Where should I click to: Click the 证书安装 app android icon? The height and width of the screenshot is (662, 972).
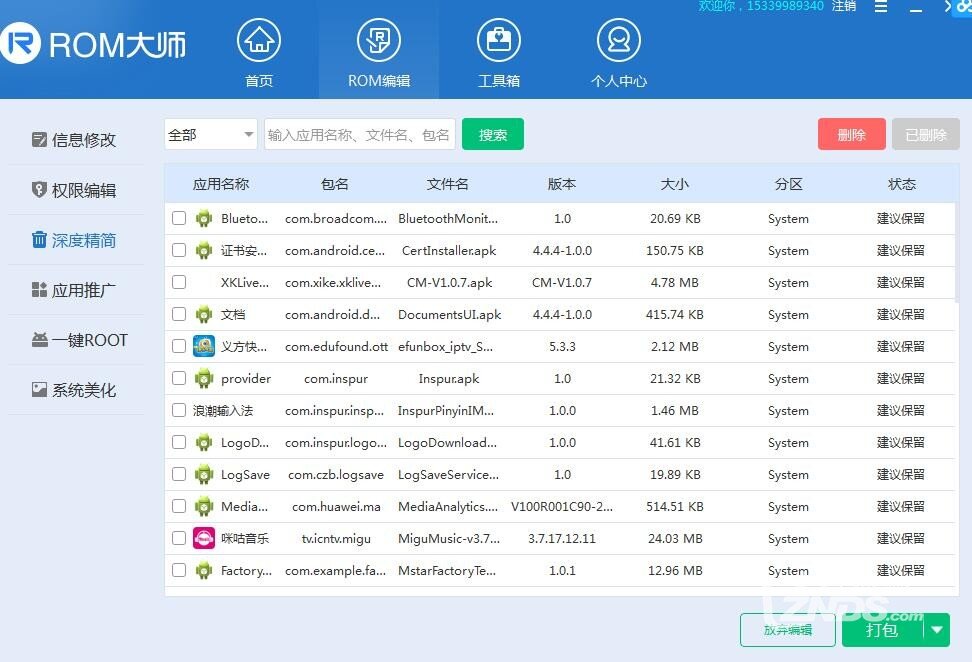pyautogui.click(x=204, y=250)
